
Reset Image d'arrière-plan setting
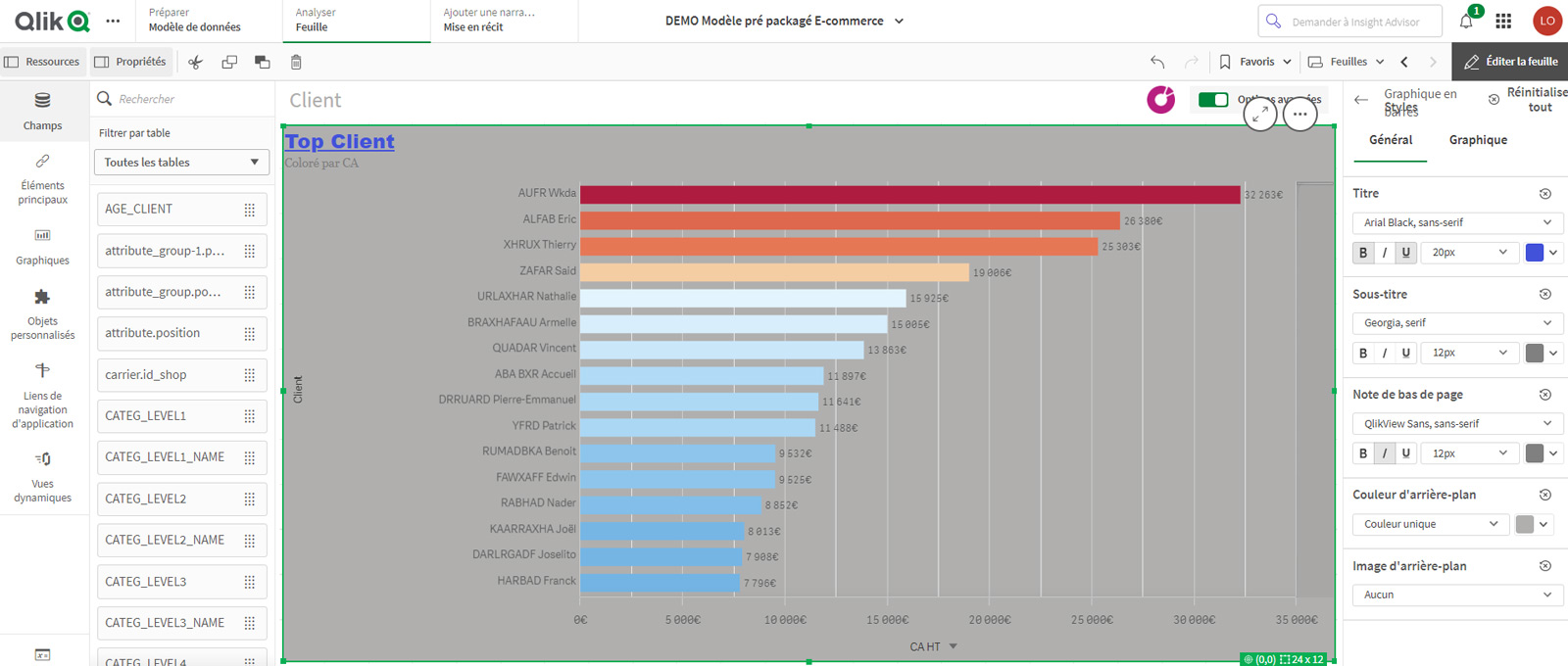(1545, 566)
